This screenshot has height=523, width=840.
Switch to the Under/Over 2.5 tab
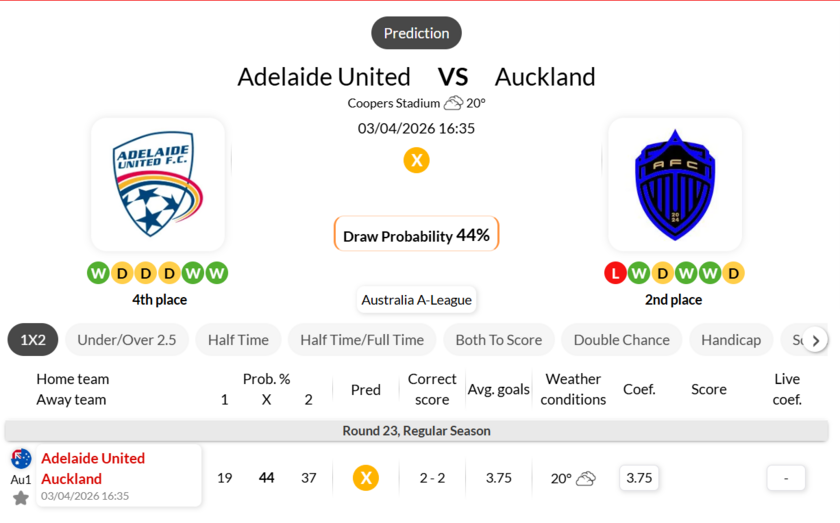(127, 340)
